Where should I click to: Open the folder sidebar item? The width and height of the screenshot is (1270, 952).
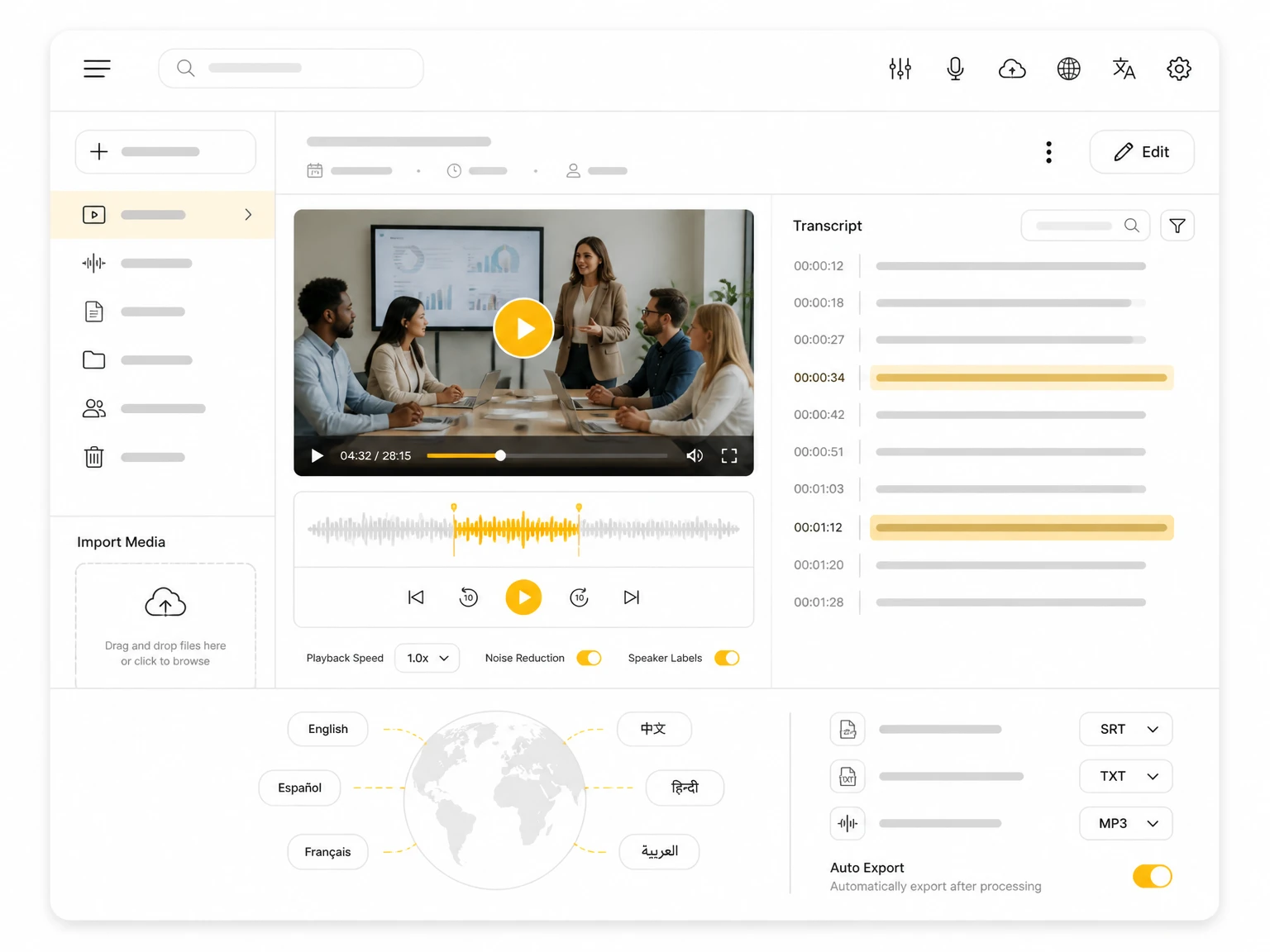pos(162,360)
